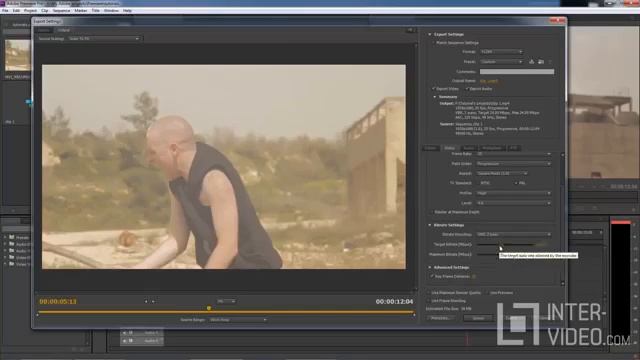Open the Clip menu
This screenshot has height=360, width=640.
click(44, 11)
